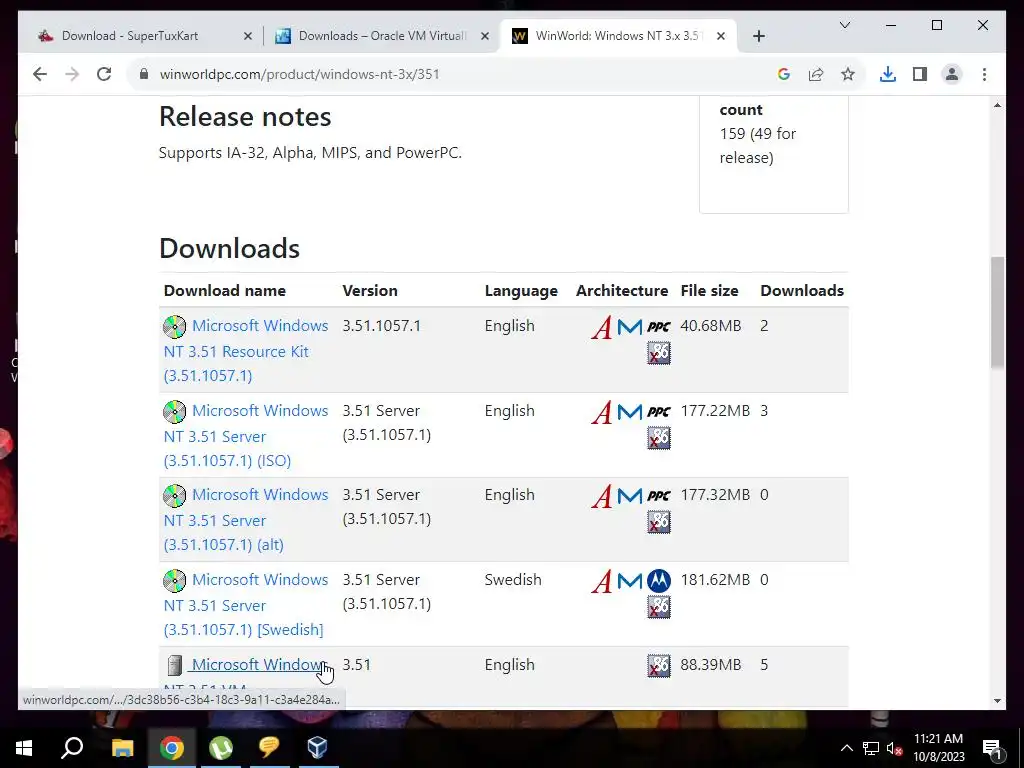Click the CD disc icon for Server (alt)
This screenshot has width=1024, height=768.
pos(174,496)
